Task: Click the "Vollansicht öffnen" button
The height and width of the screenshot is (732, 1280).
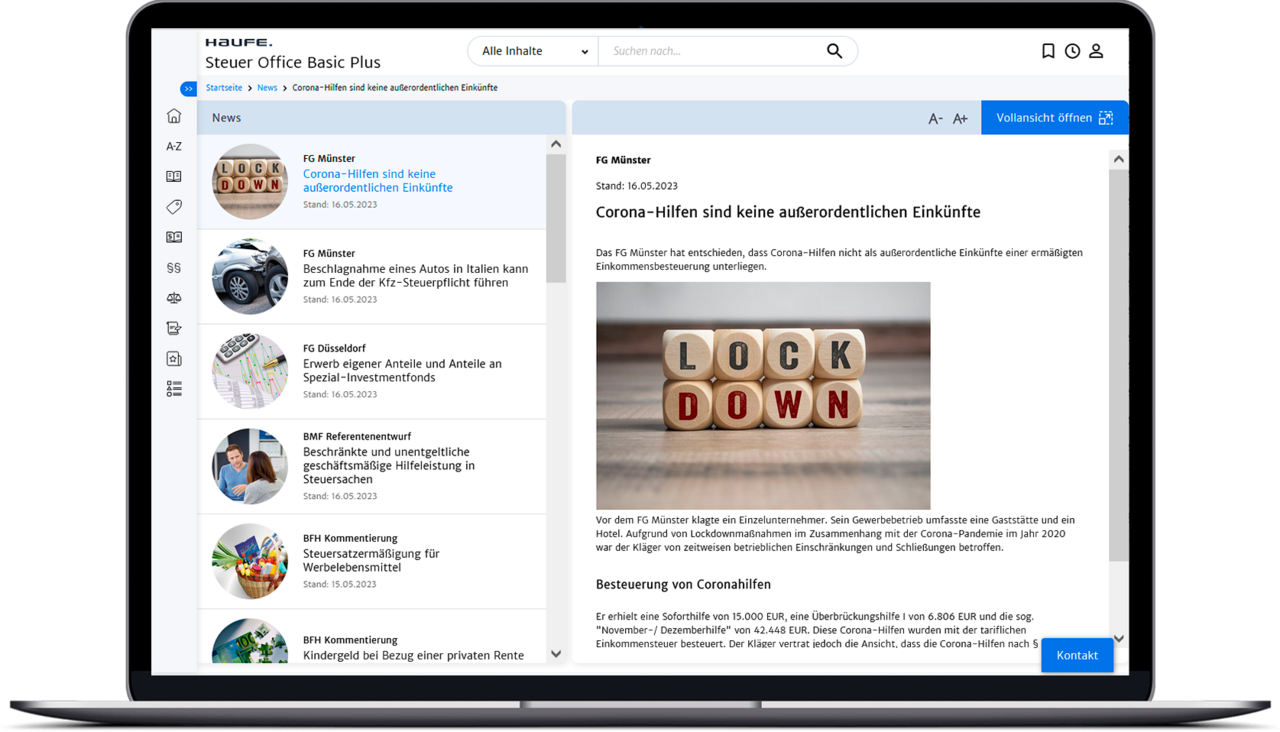Action: 1054,118
